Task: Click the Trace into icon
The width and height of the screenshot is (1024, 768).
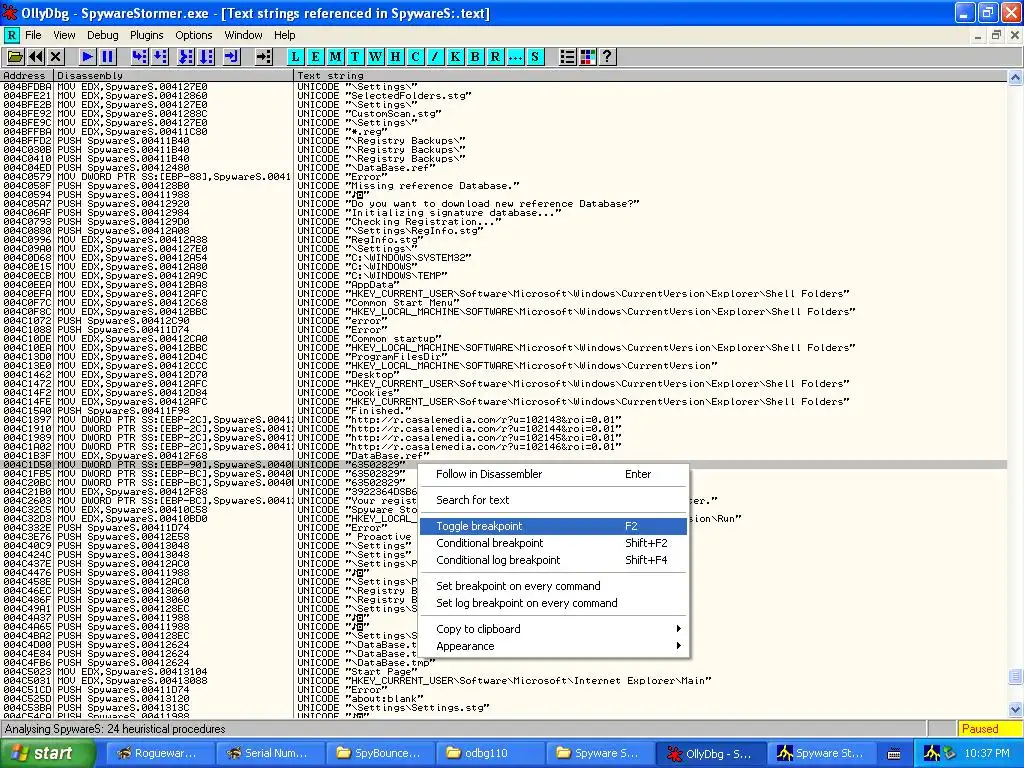Action: (186, 57)
